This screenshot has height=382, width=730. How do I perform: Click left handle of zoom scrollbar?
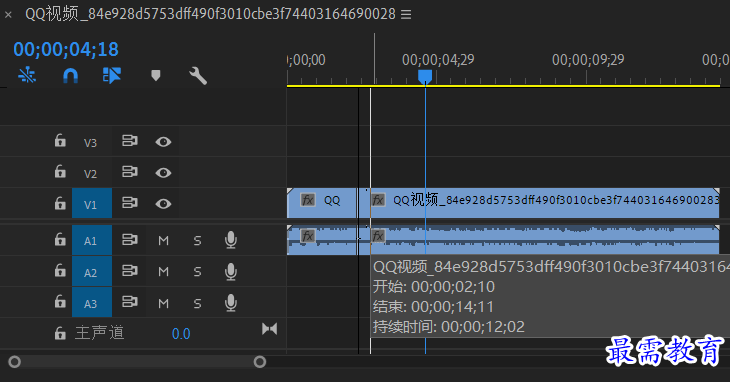click(14, 362)
